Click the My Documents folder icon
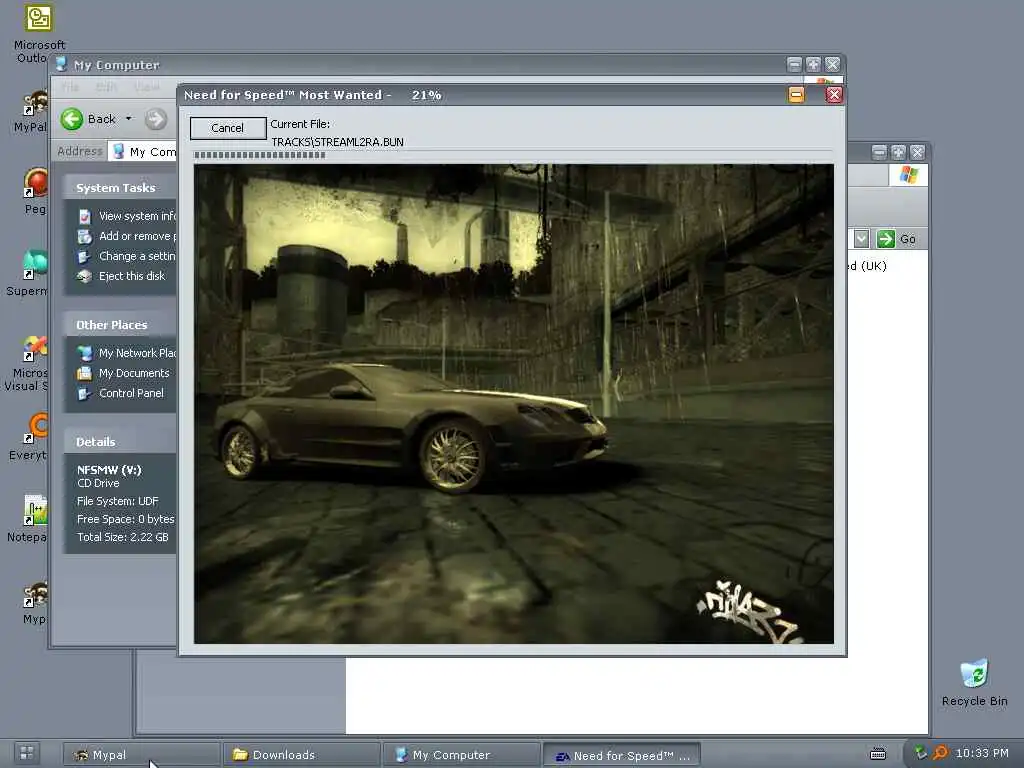This screenshot has width=1024, height=768. coord(84,373)
